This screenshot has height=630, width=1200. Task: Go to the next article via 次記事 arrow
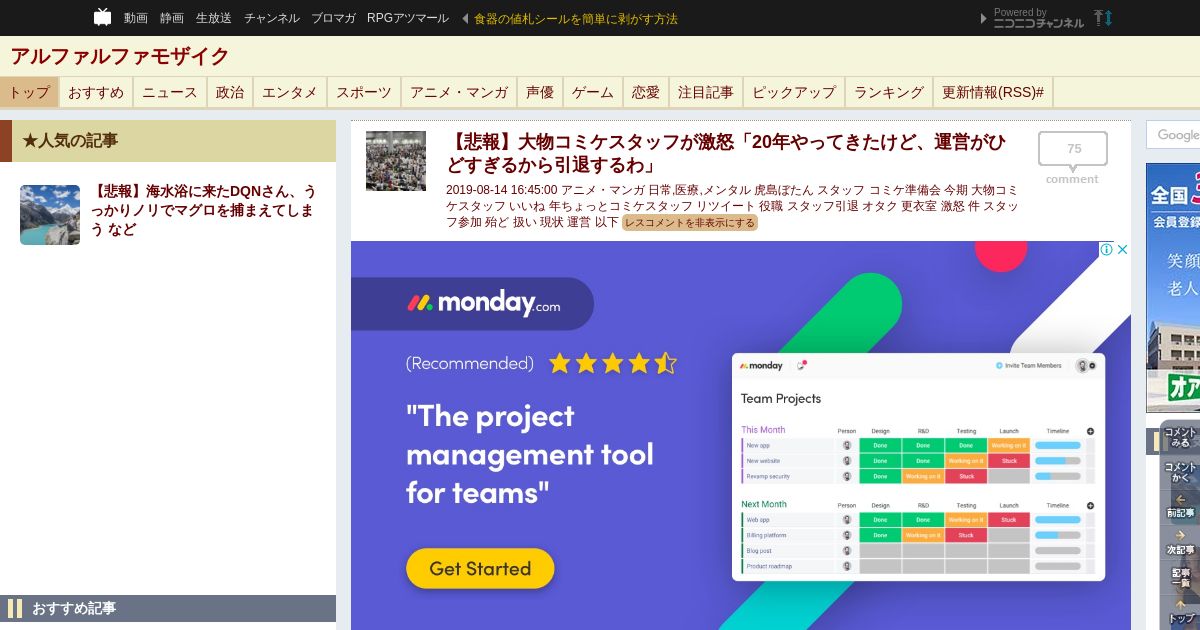[x=1180, y=542]
